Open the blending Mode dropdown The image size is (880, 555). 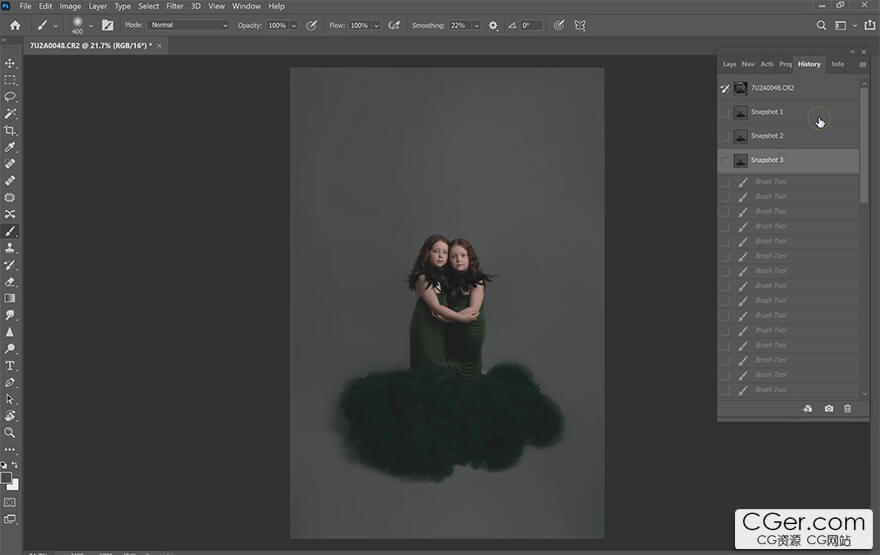(189, 25)
